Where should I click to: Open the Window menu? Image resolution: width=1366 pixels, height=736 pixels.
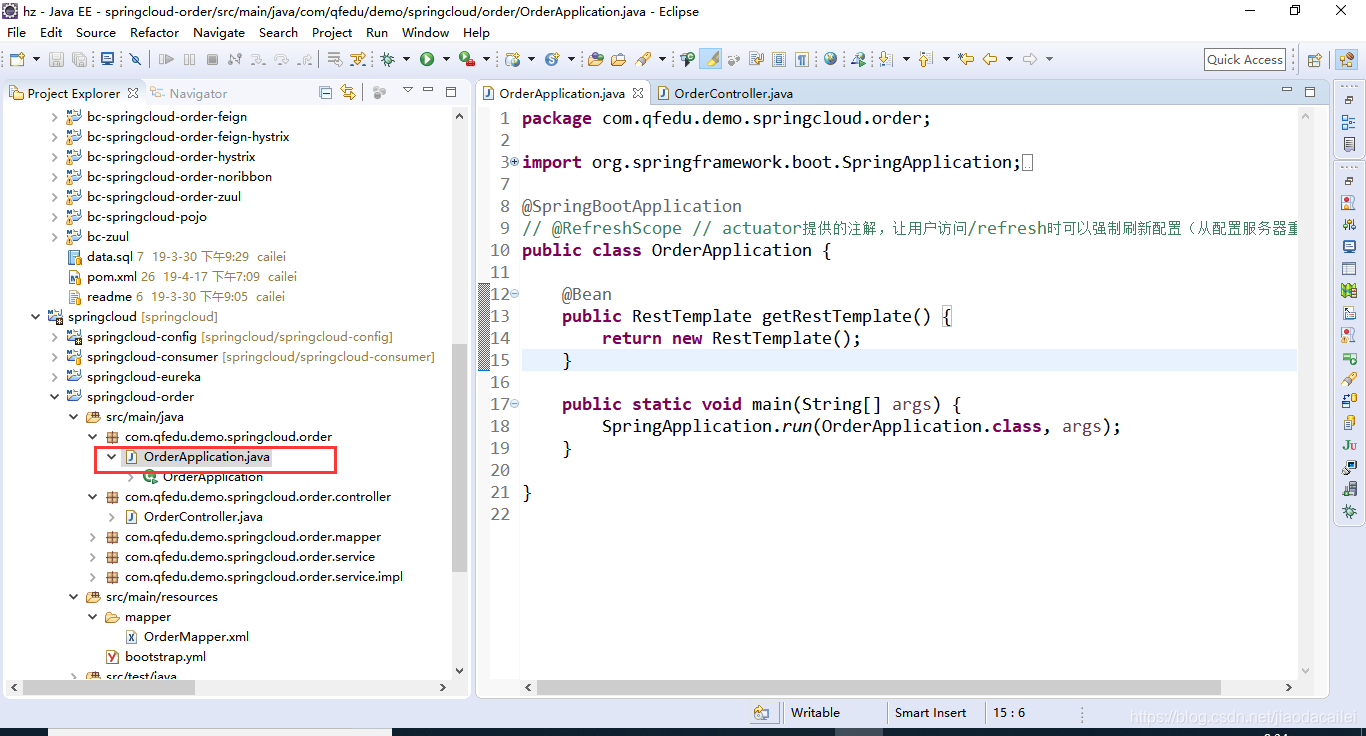coord(426,32)
